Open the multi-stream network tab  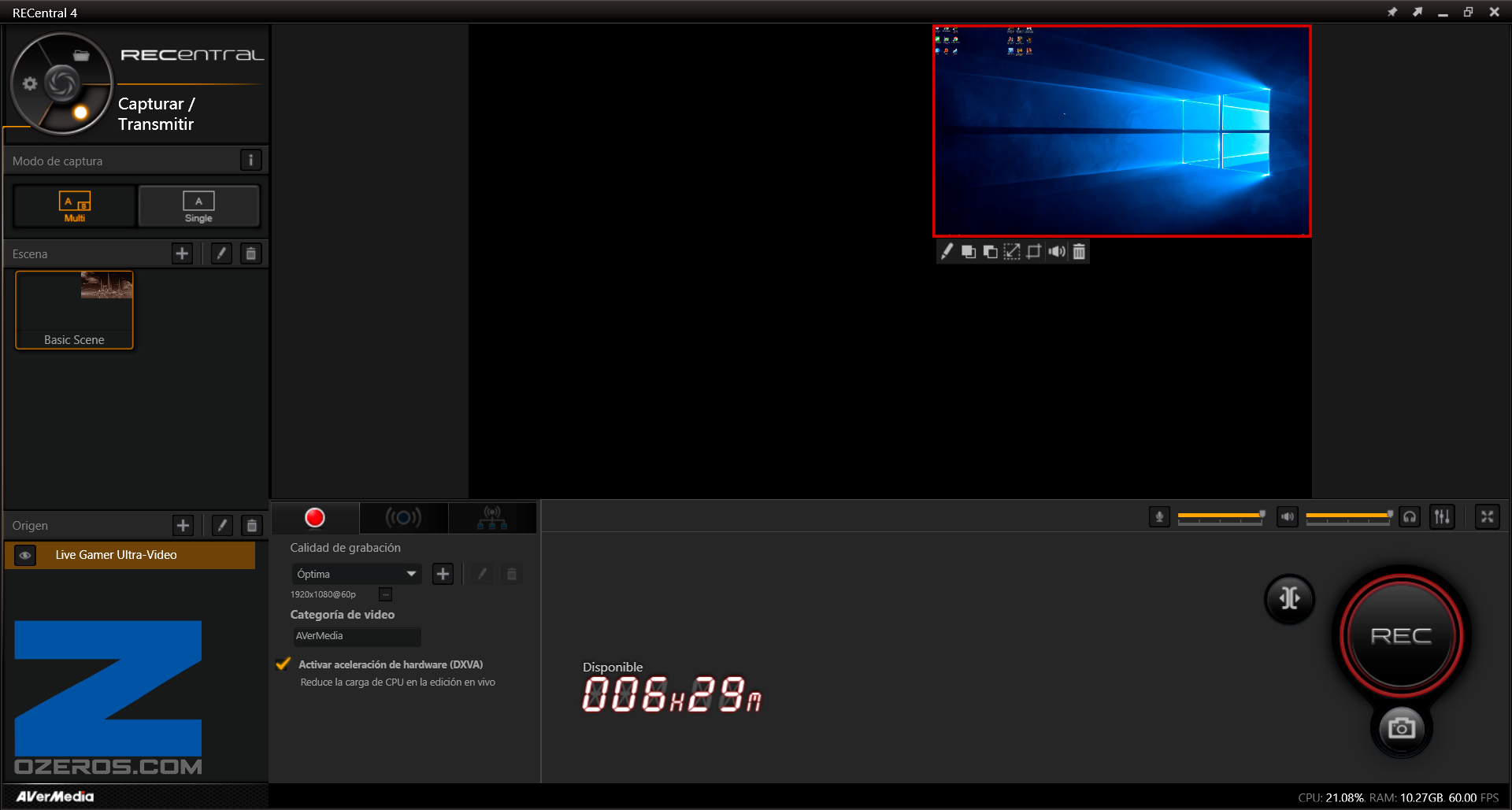[492, 517]
